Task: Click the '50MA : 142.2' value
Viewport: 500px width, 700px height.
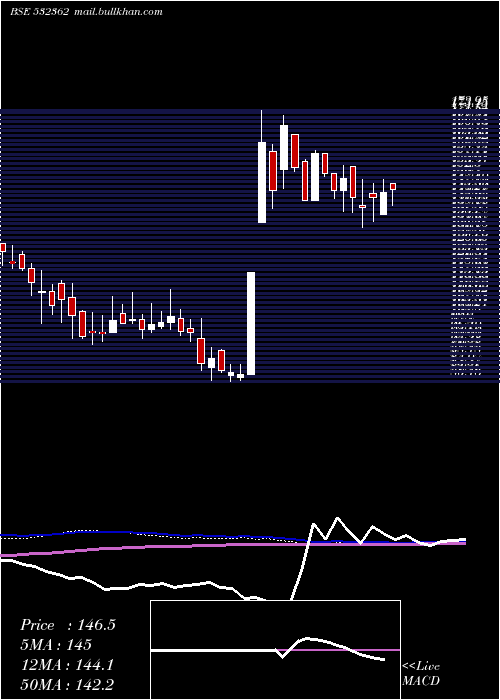Action: 67,685
